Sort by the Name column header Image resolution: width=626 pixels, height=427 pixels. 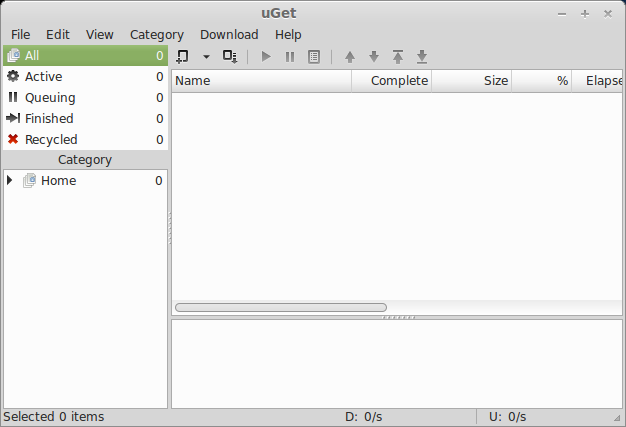tap(261, 81)
